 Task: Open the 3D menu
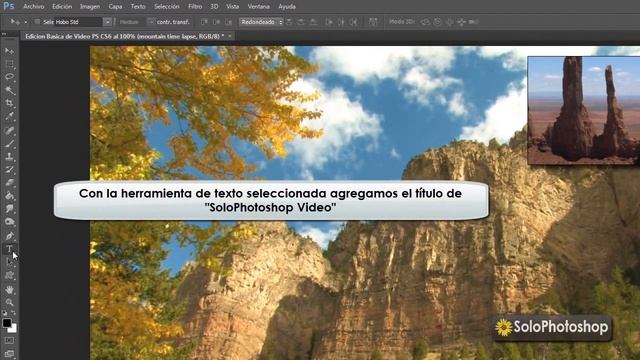tap(214, 7)
